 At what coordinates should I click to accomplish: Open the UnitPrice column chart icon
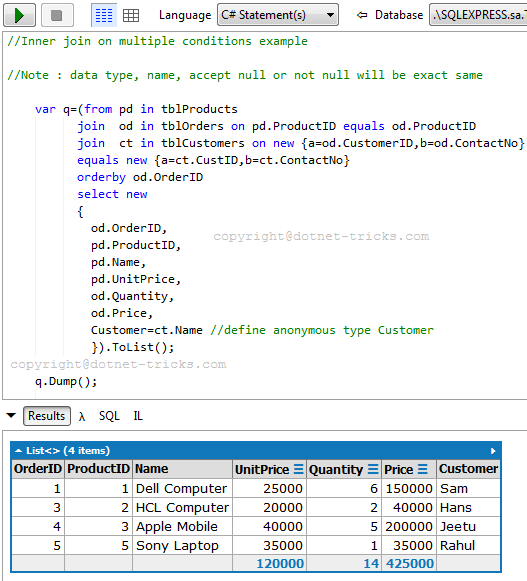click(299, 469)
